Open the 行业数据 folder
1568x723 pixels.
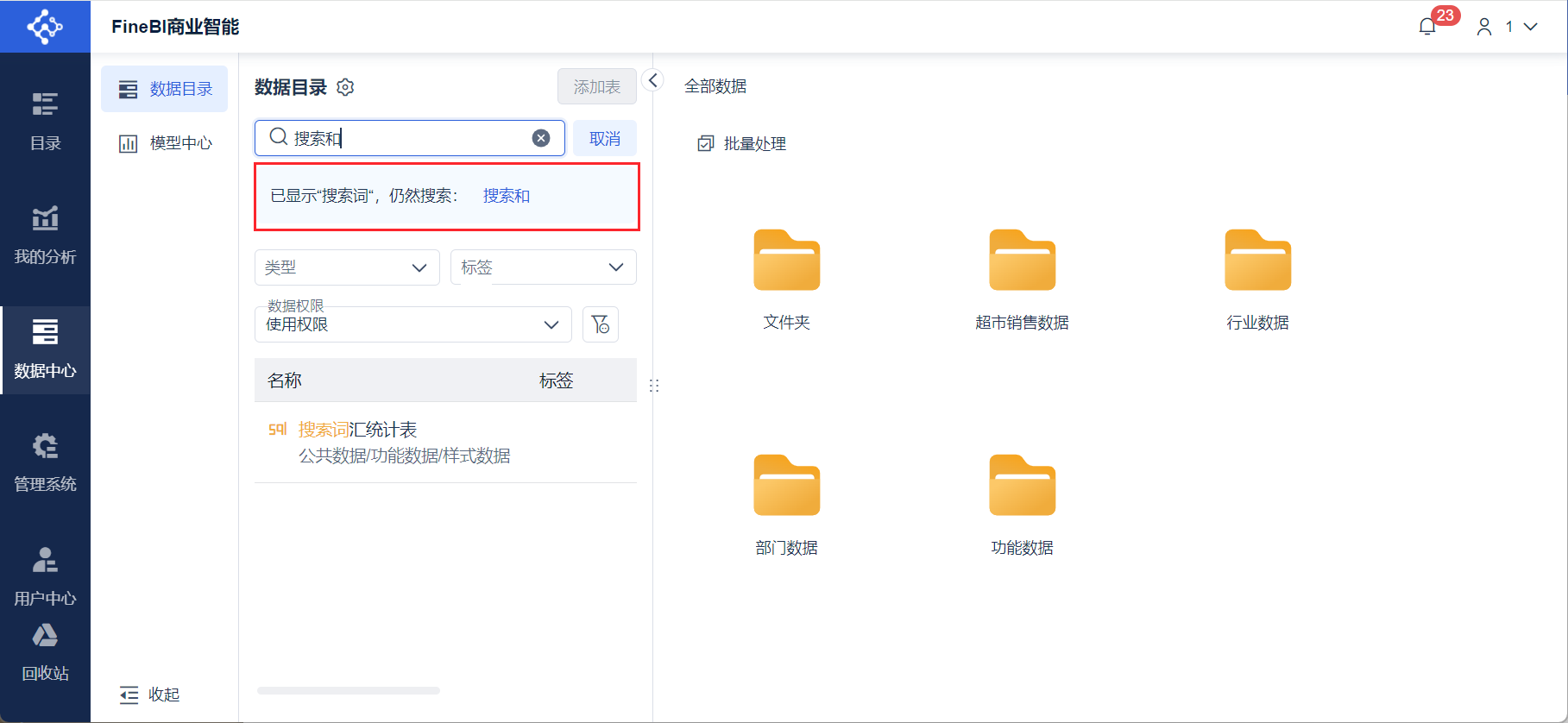point(1258,280)
